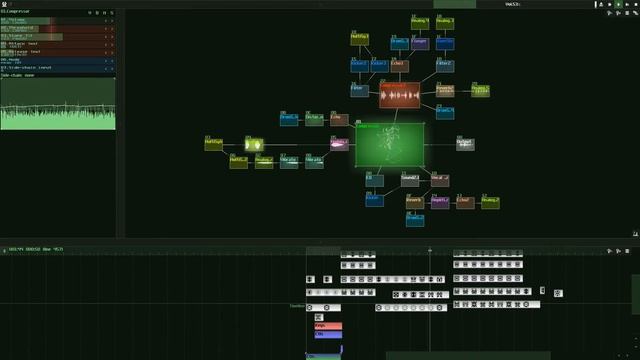640x360 pixels.
Task: Click the Attack controller row
Action: (58, 45)
